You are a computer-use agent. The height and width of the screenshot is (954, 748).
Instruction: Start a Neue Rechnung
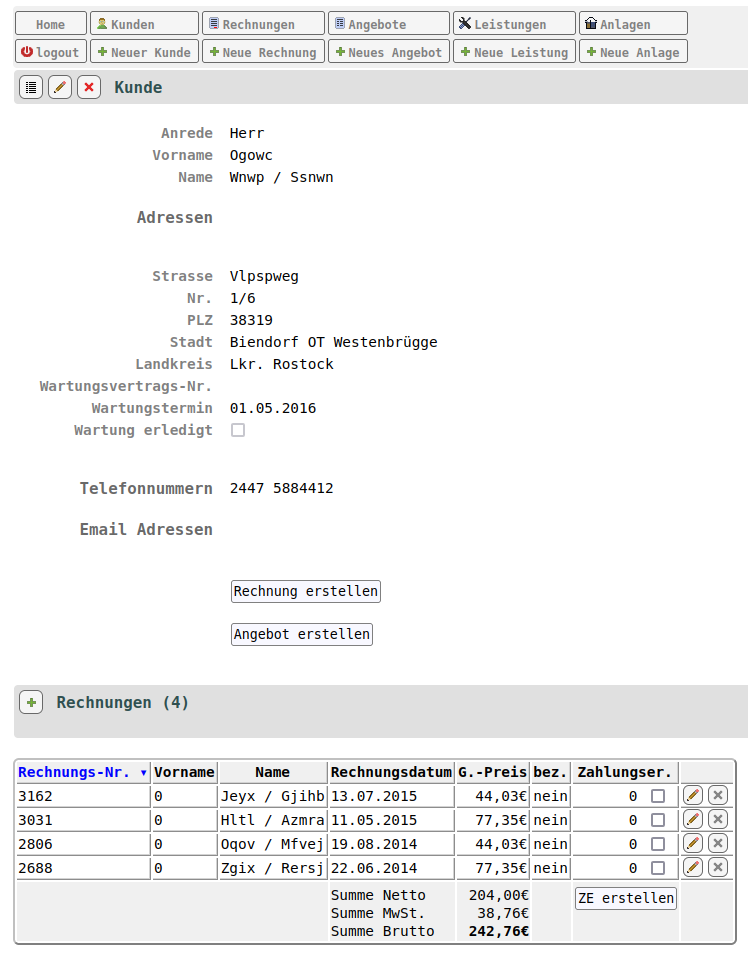click(x=263, y=52)
